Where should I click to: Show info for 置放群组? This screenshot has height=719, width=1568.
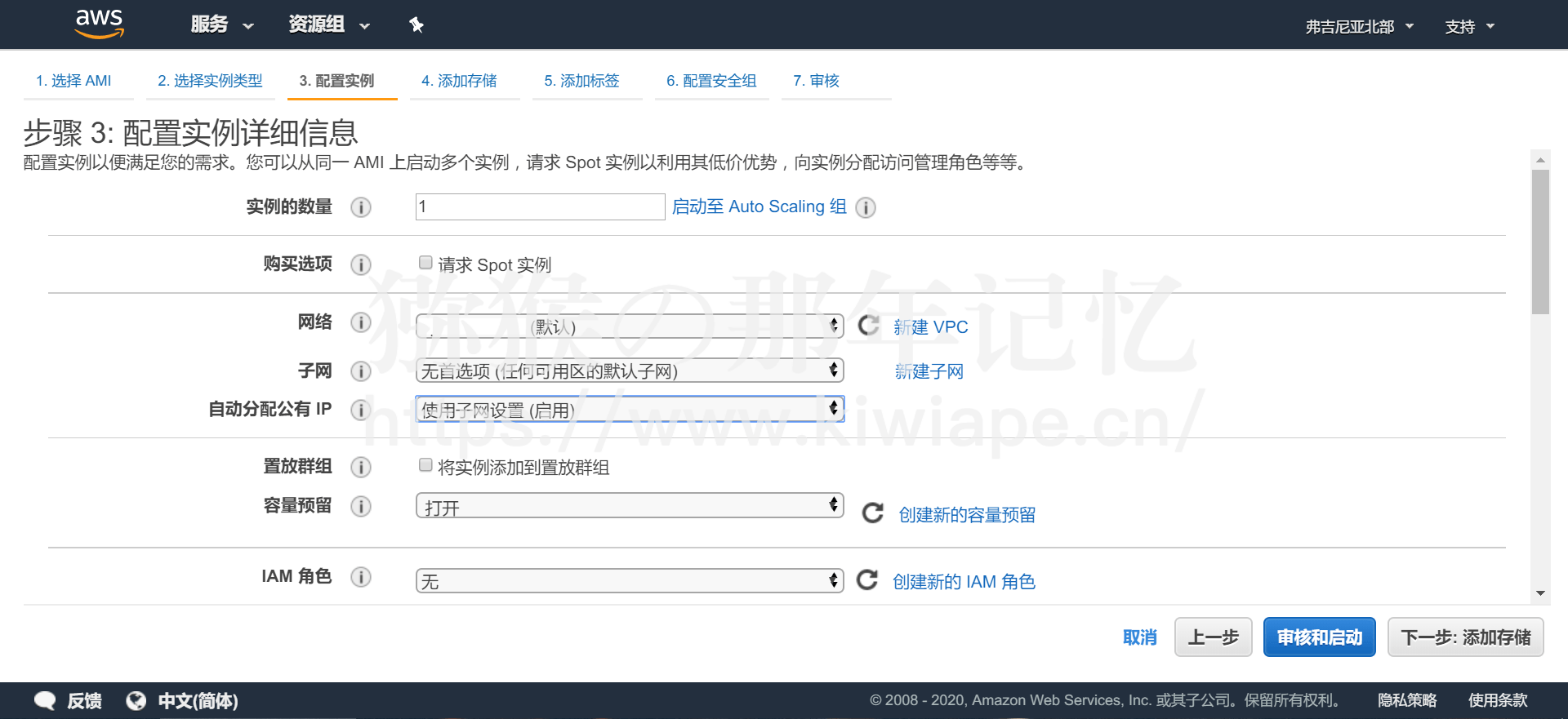point(361,467)
